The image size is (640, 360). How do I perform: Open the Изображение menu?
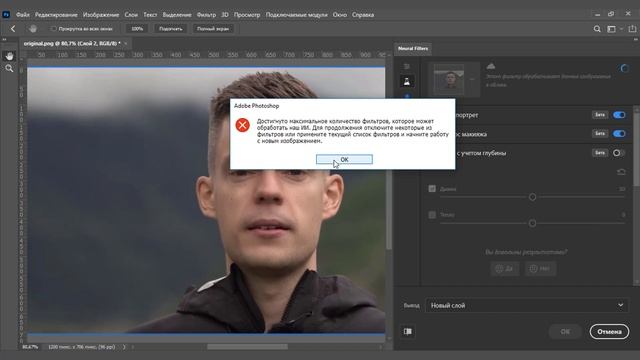pyautogui.click(x=101, y=15)
